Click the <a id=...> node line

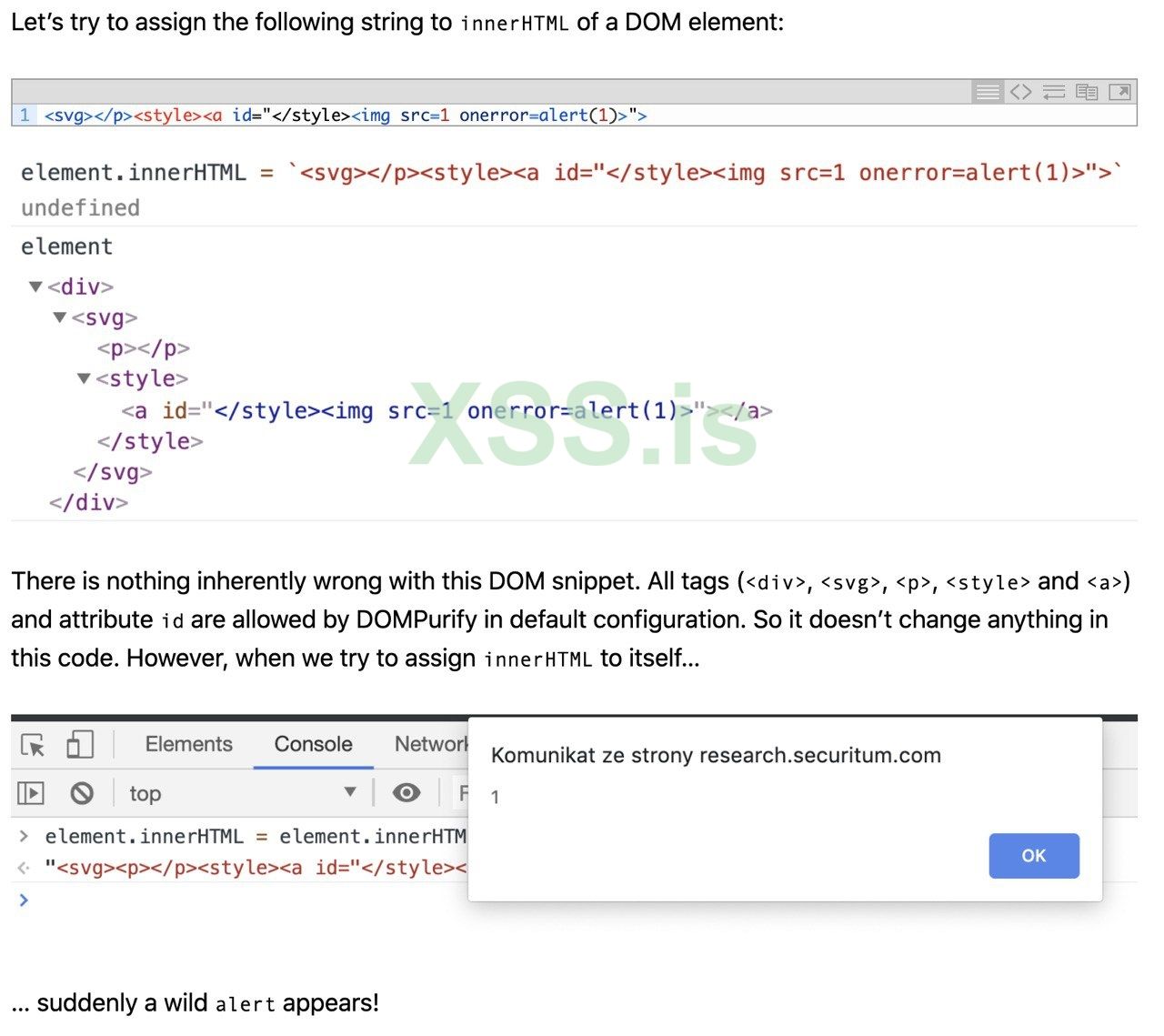pyautogui.click(x=447, y=411)
